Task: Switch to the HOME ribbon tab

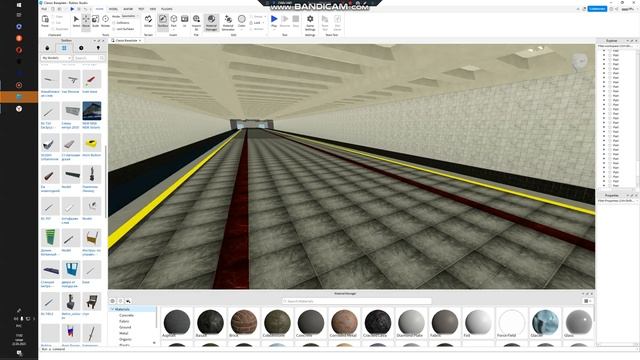Action: [99, 9]
